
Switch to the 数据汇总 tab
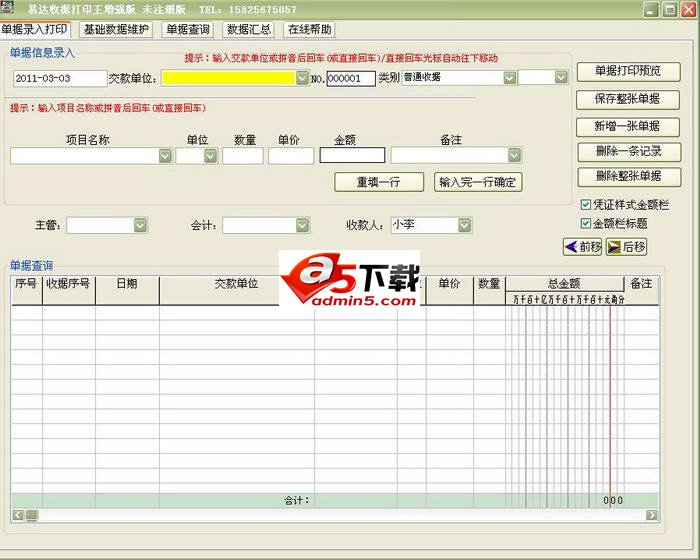pyautogui.click(x=249, y=29)
